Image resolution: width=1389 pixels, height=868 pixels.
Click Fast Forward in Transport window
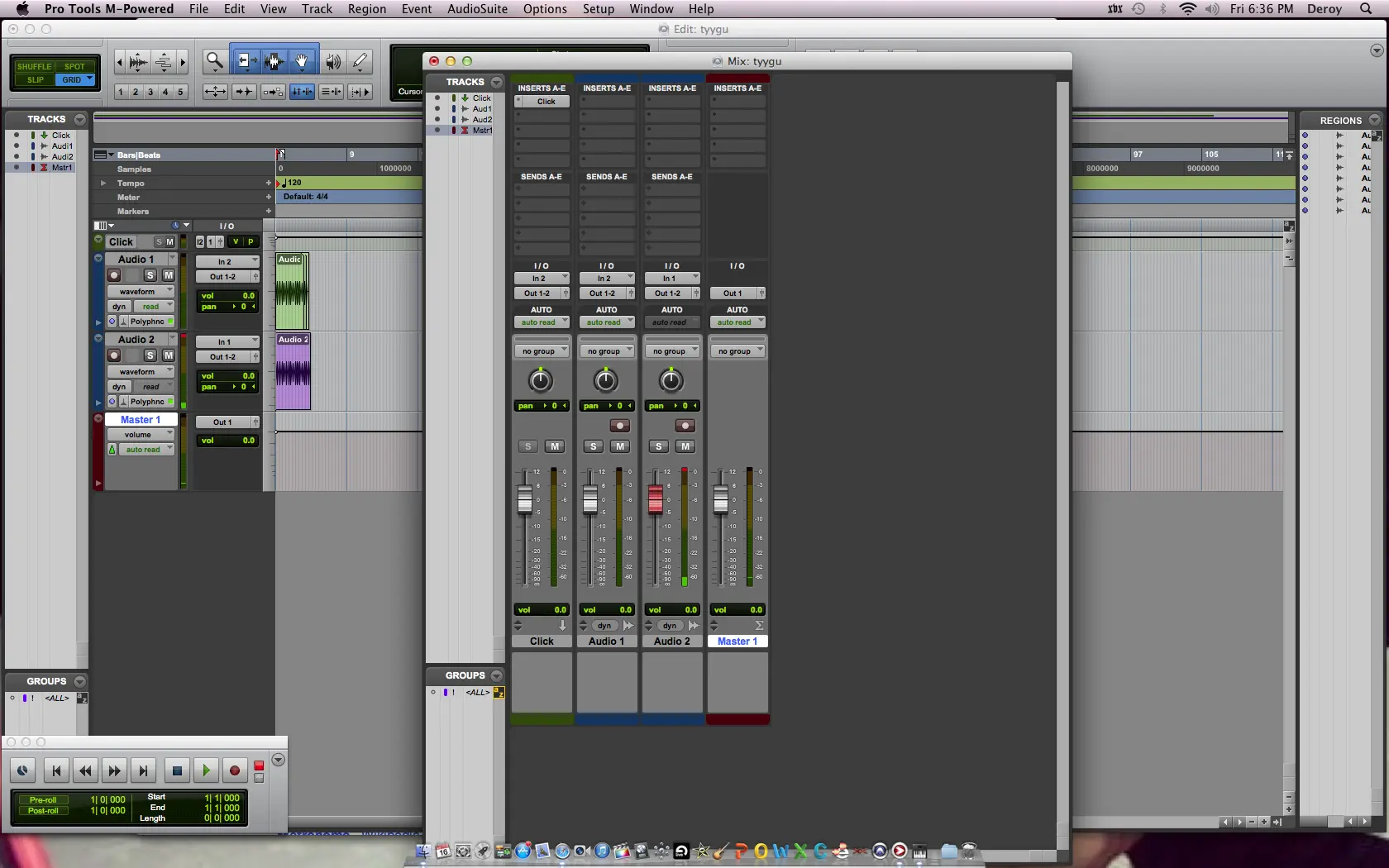tap(114, 770)
